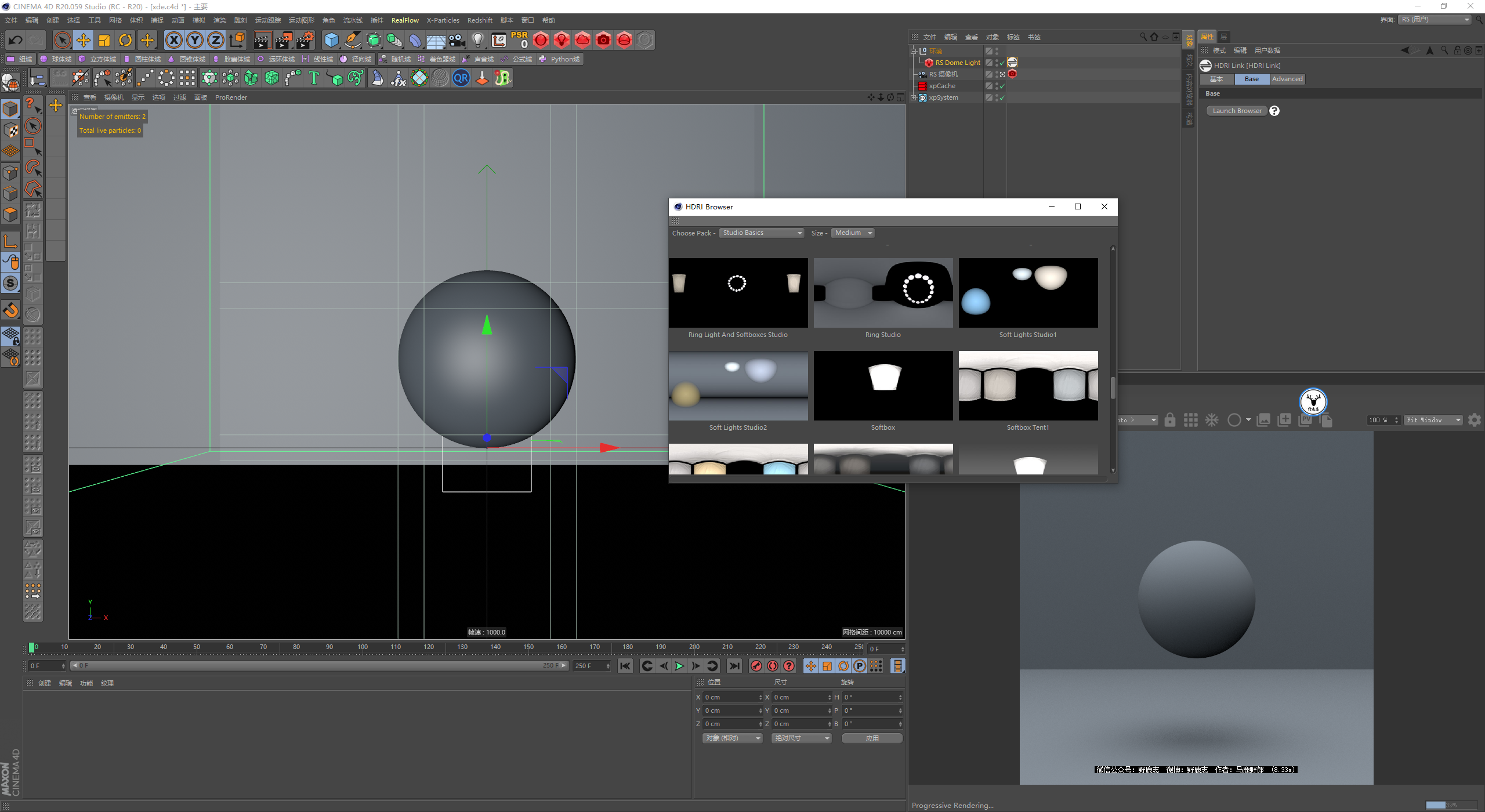Screen dimensions: 1485x812
Task: Add a Cube primitive from the toolbar
Action: 331,40
